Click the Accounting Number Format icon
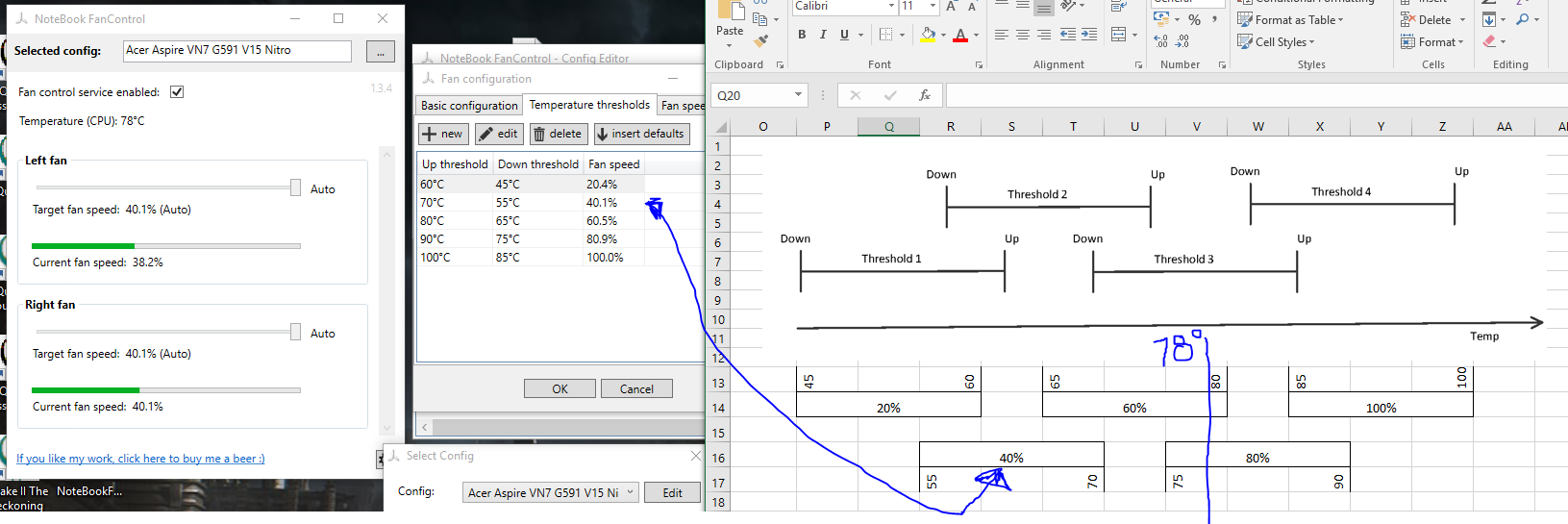The width and height of the screenshot is (1568, 524). [x=1161, y=19]
